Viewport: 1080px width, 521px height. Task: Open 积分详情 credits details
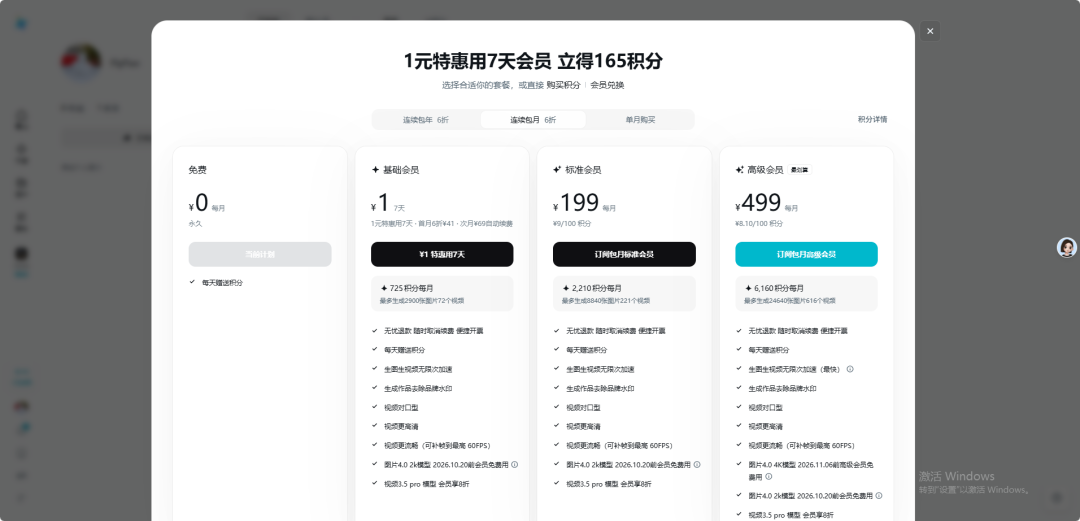point(872,119)
